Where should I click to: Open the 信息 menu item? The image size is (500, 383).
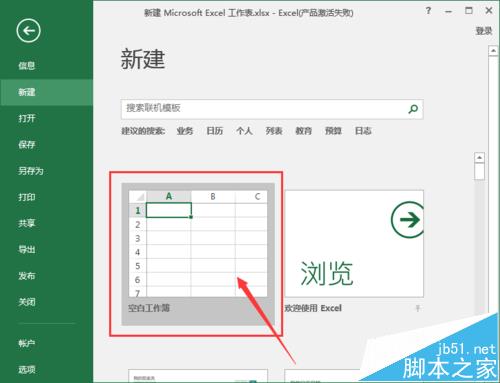point(27,66)
